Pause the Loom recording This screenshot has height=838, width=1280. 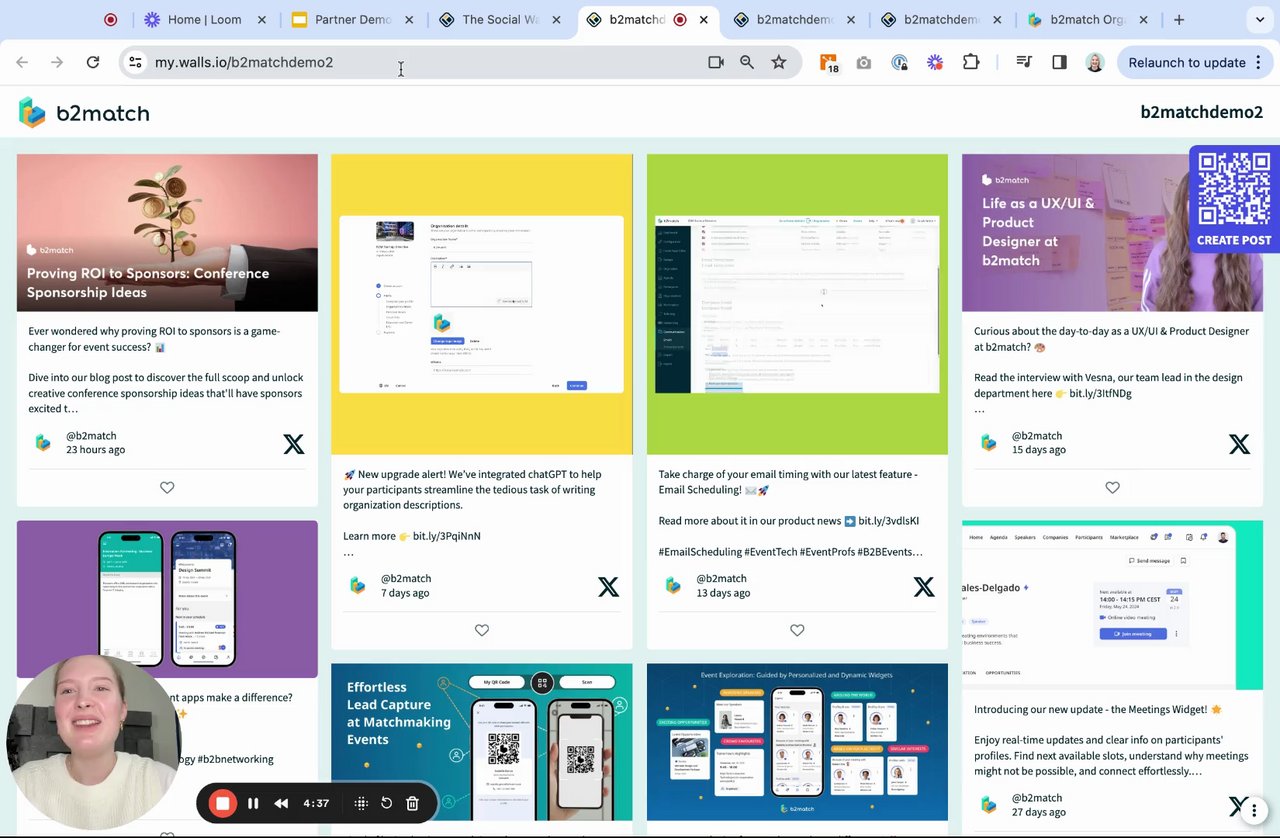253,803
